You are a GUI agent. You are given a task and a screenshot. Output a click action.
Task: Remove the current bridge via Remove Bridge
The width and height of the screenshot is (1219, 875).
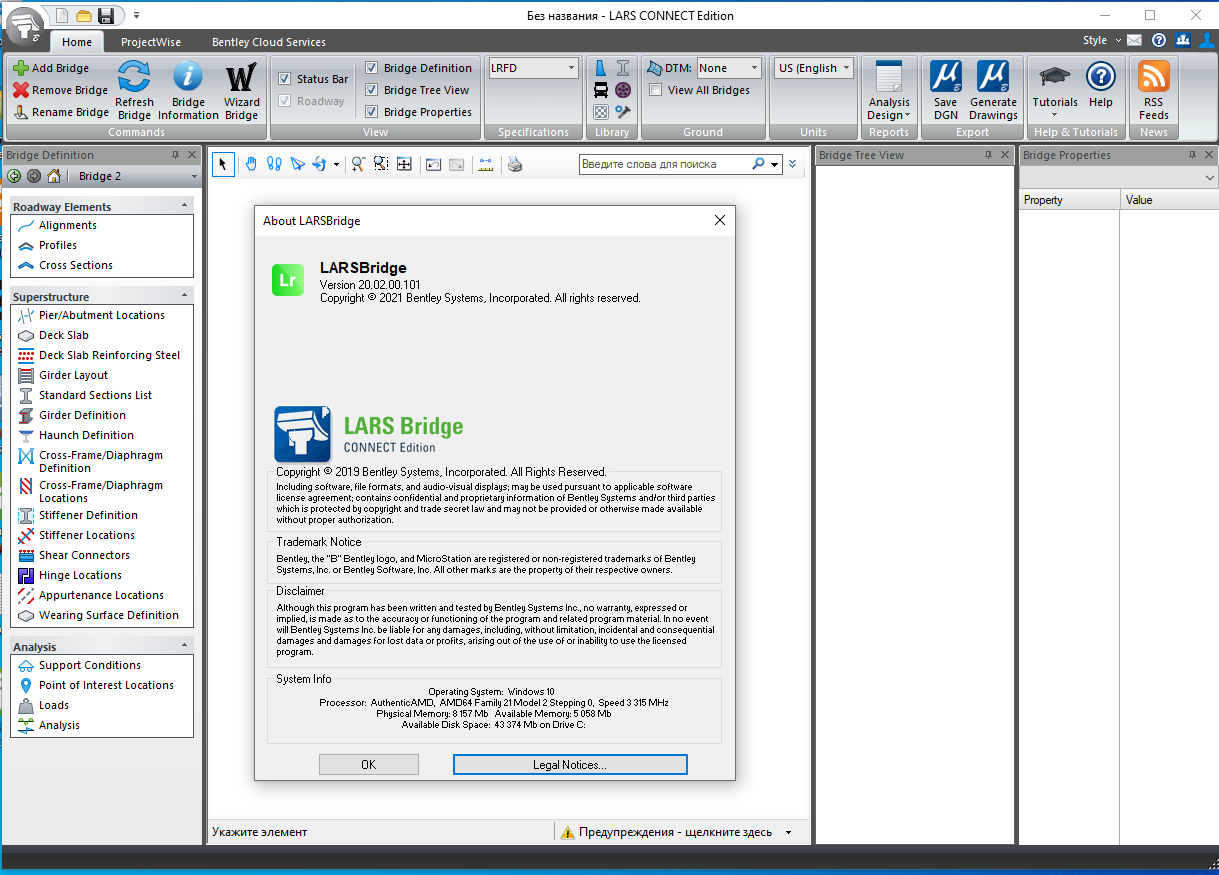[x=60, y=90]
